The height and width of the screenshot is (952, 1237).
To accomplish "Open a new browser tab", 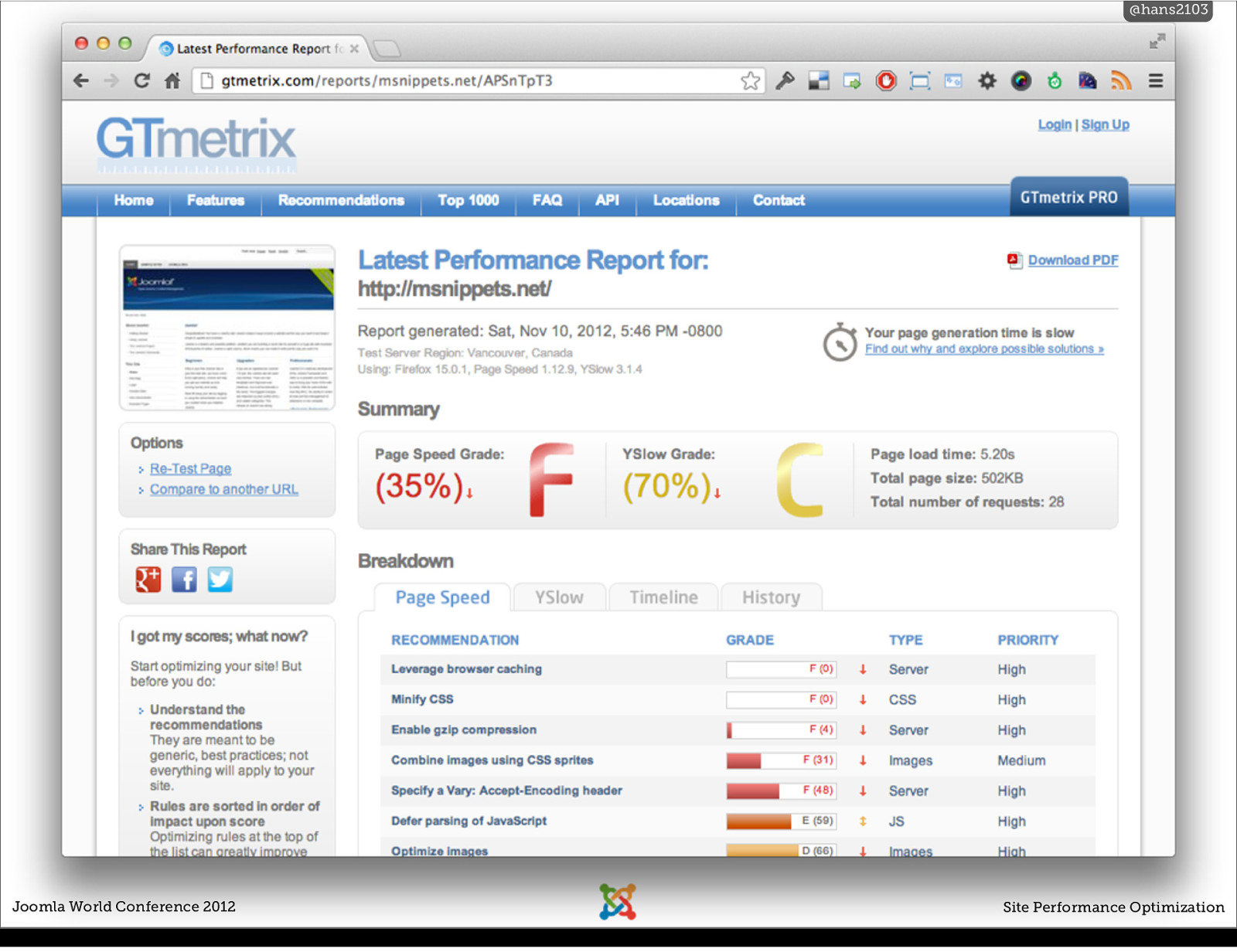I will point(387,49).
